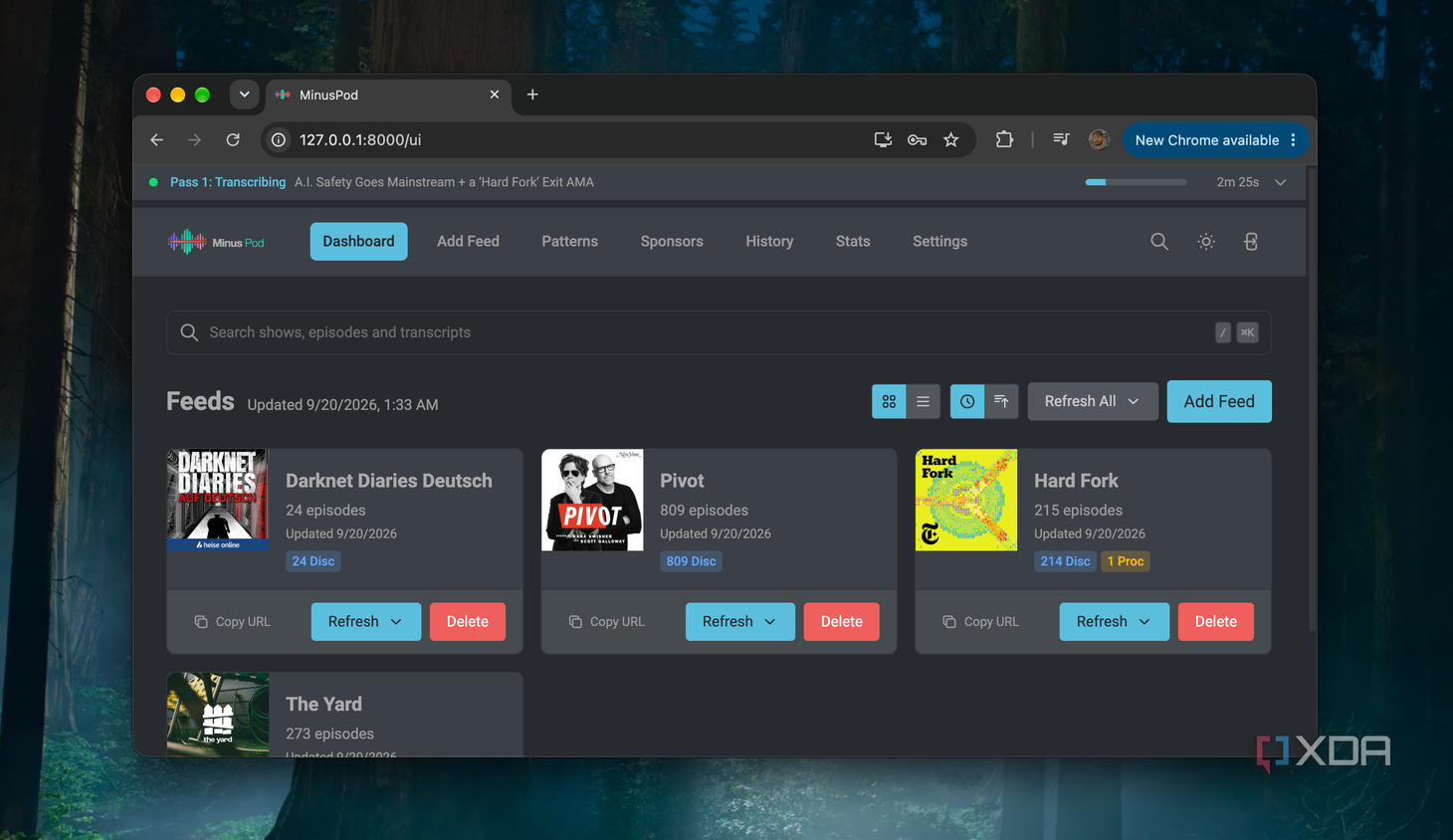Open Refresh dropdown for Hard Fork

[x=1114, y=622]
